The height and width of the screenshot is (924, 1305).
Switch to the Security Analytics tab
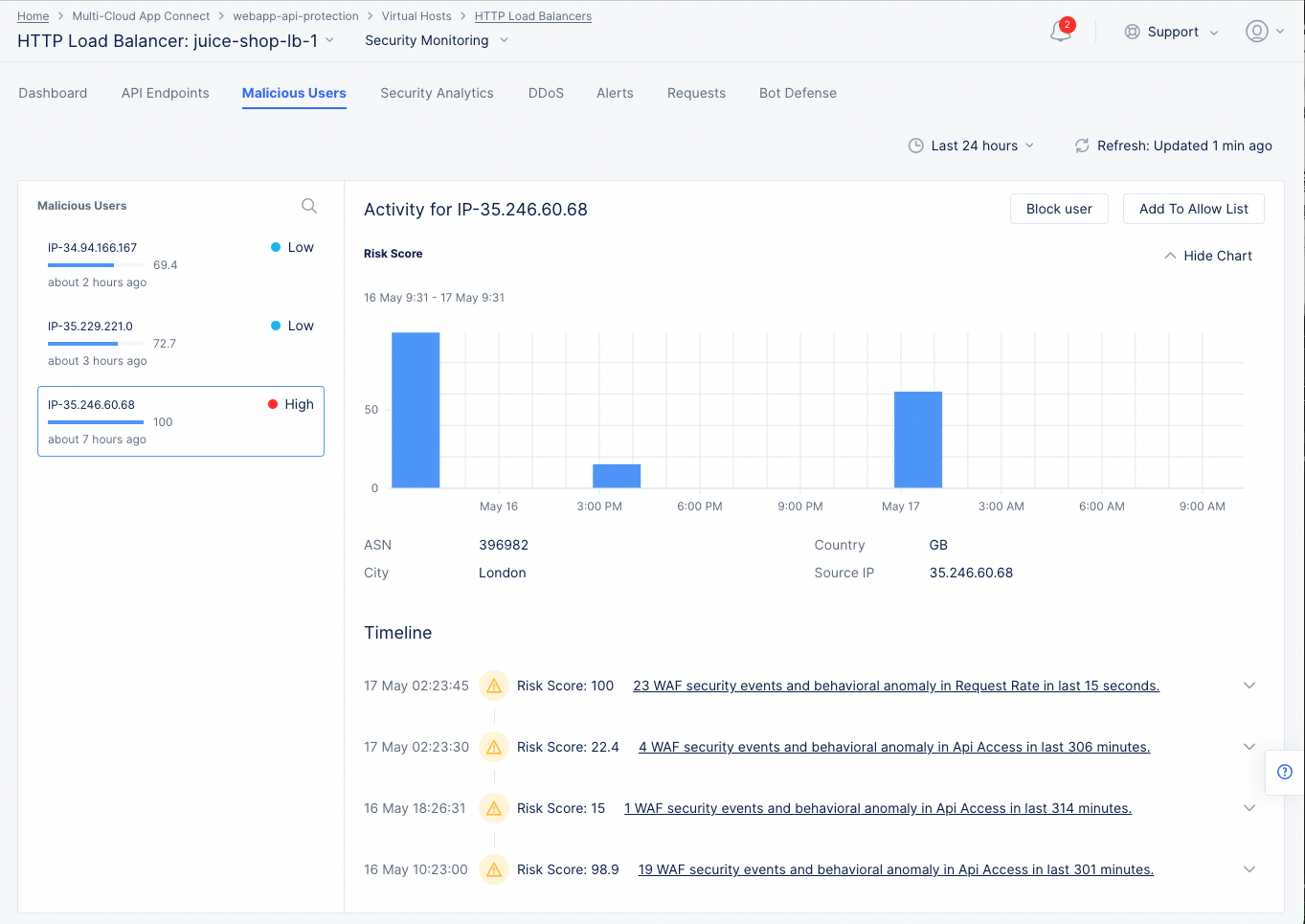click(437, 93)
